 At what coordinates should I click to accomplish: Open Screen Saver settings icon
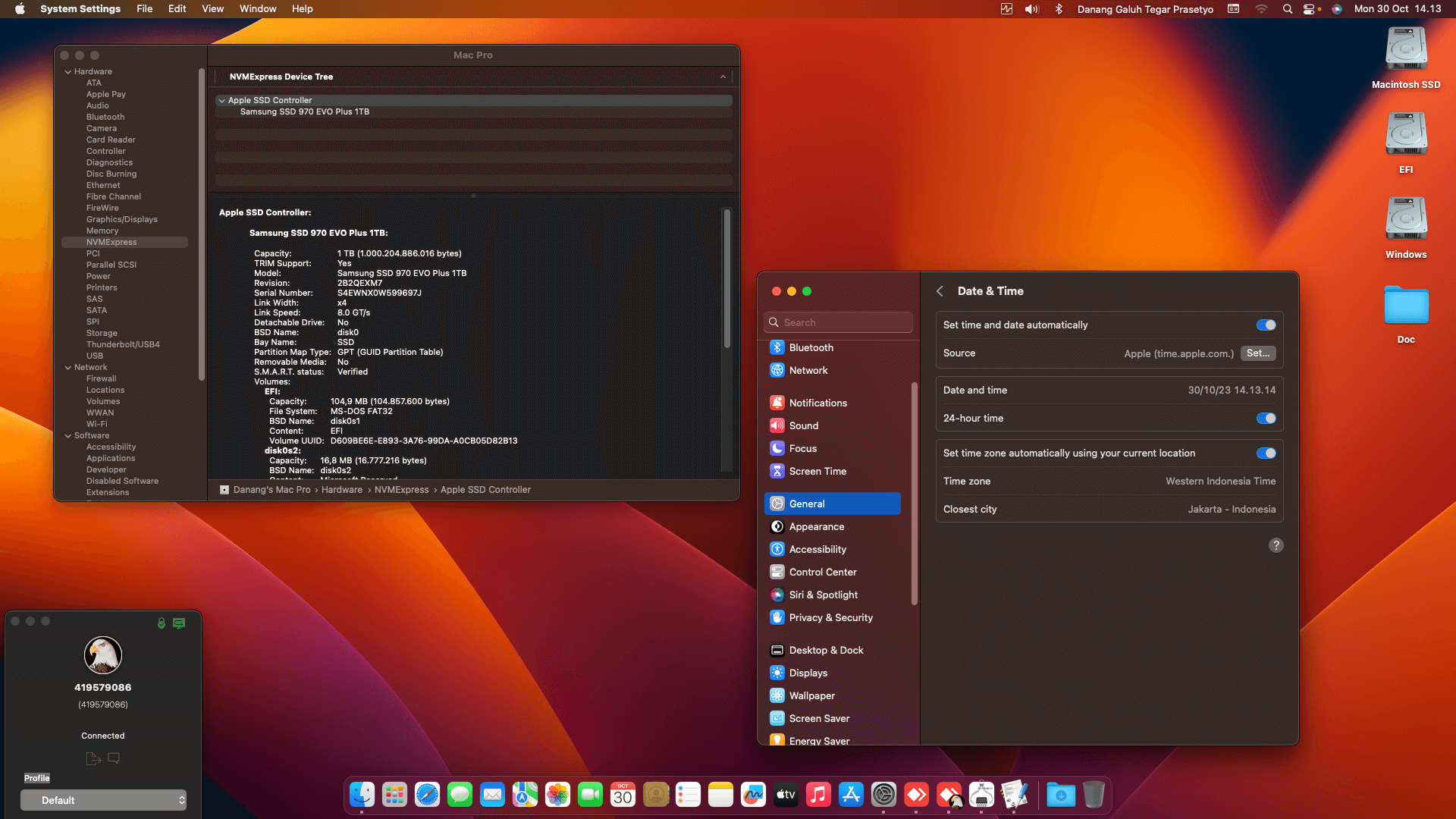click(x=777, y=718)
